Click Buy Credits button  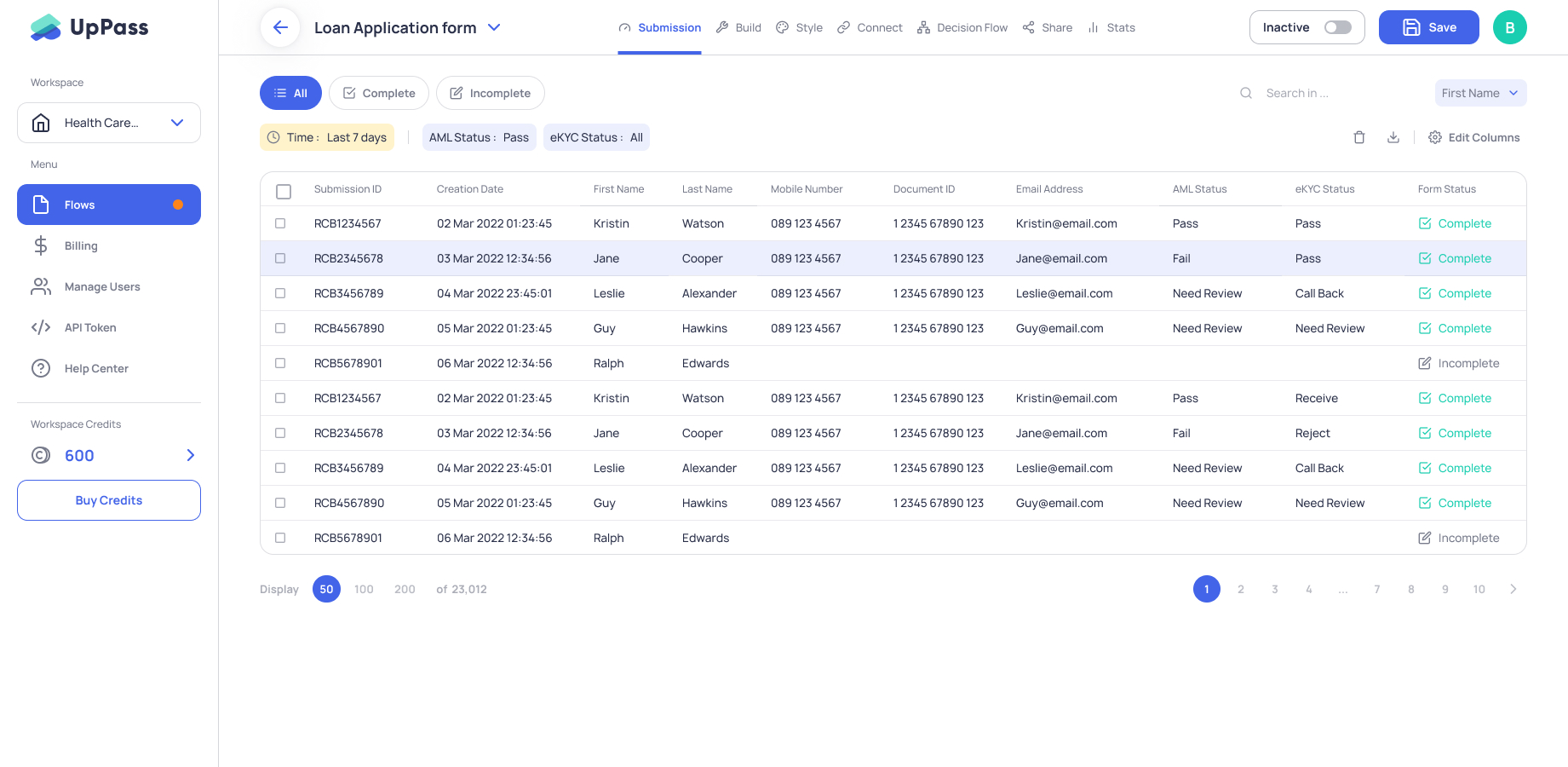[x=109, y=500]
